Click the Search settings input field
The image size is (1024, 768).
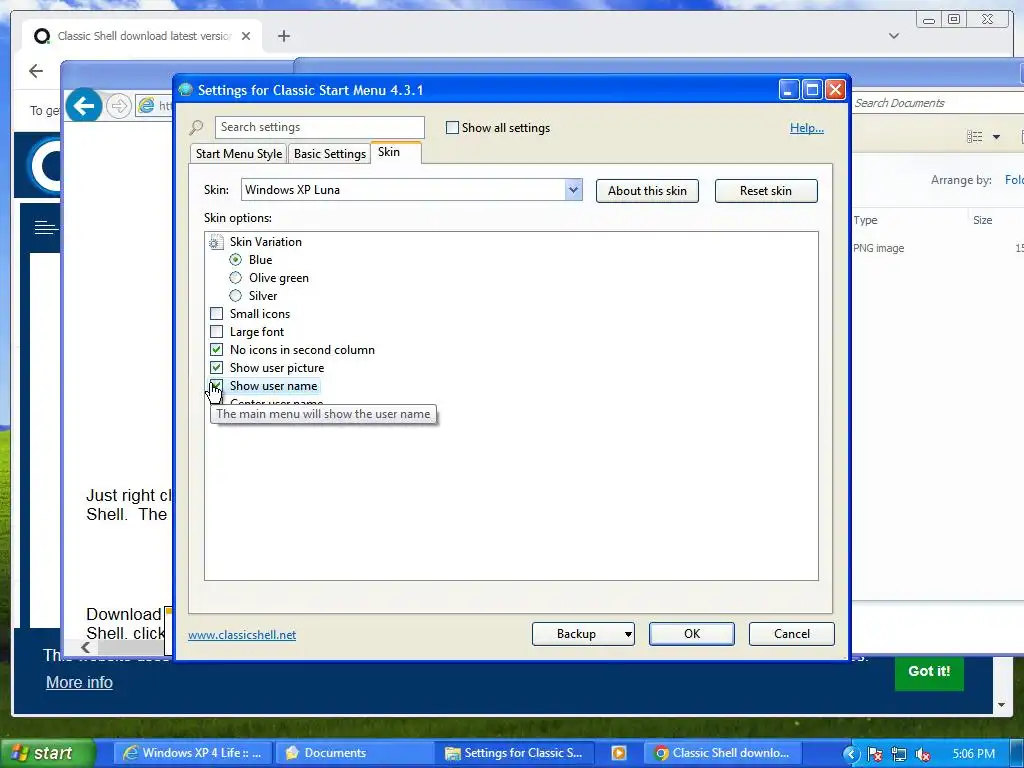coord(319,127)
